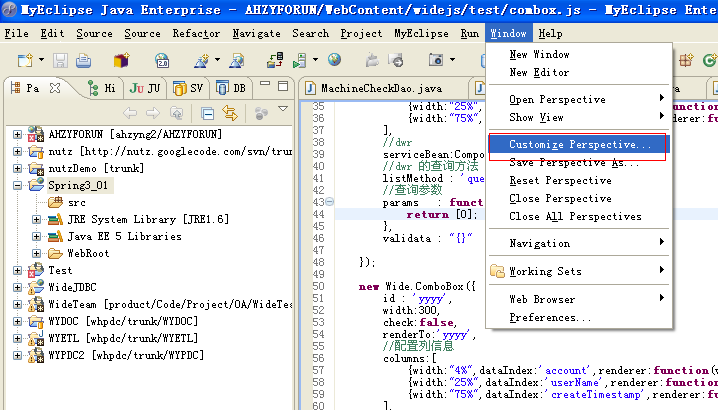Toggle Link with Editor in Package Explorer
Image resolution: width=718 pixels, height=410 pixels.
click(228, 112)
